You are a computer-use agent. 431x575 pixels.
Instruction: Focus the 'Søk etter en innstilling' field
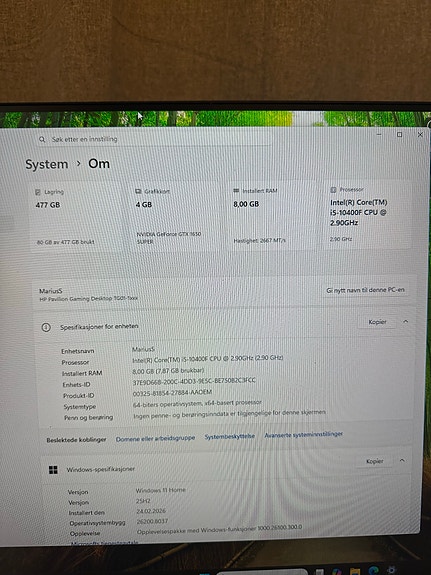154,139
